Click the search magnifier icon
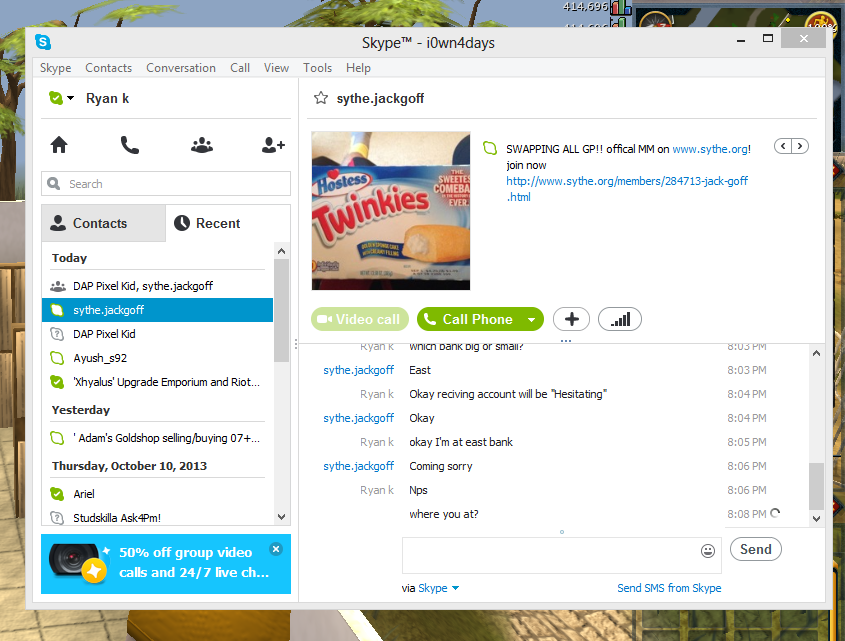 click(53, 184)
